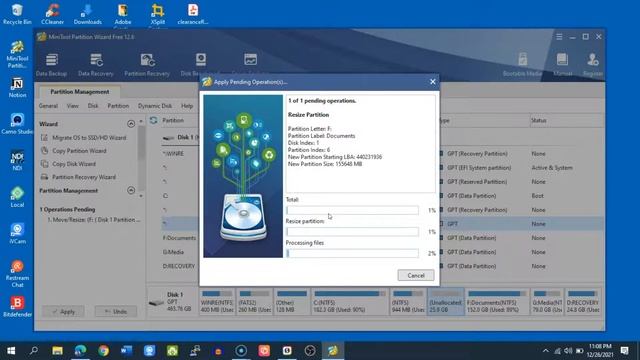Start Migrate OS to SSD/HD Wizard
The height and width of the screenshot is (360, 640).
(84, 138)
